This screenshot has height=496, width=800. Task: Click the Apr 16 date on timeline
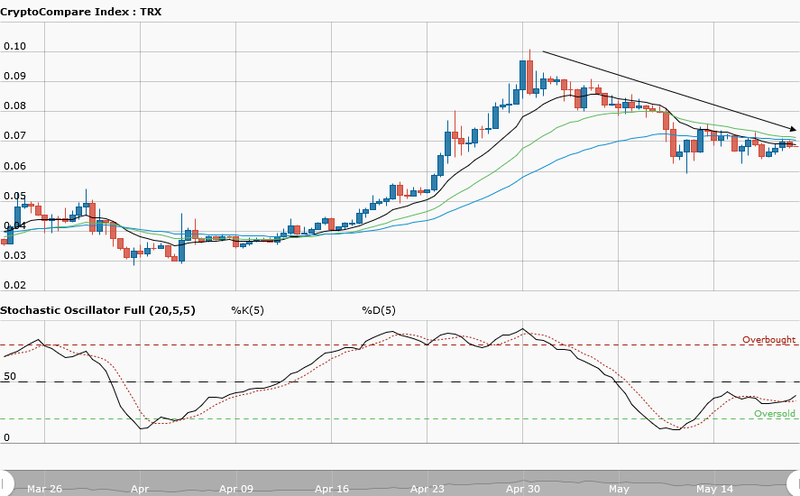[332, 489]
